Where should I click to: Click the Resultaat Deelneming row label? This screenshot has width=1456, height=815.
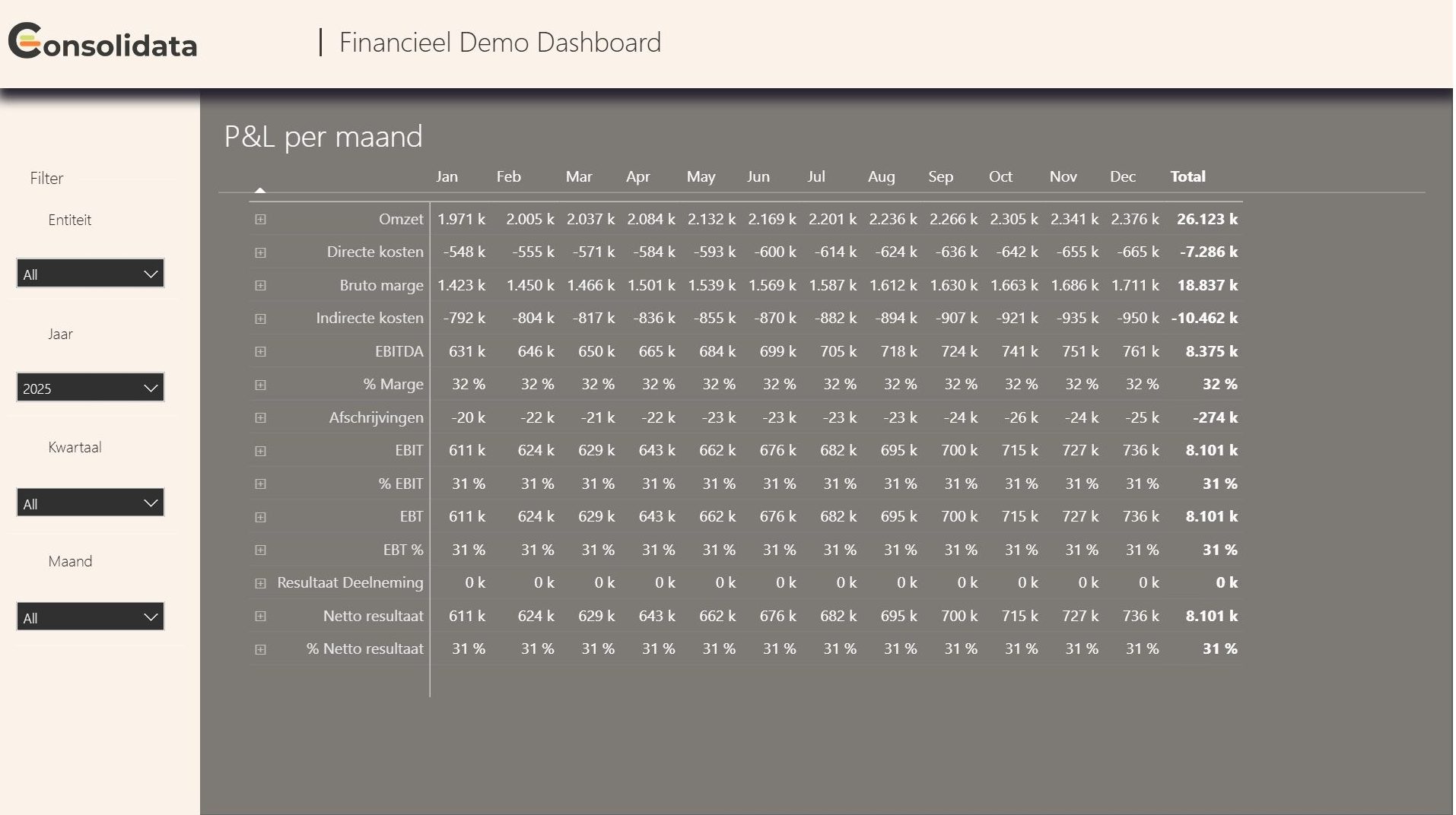(x=350, y=583)
